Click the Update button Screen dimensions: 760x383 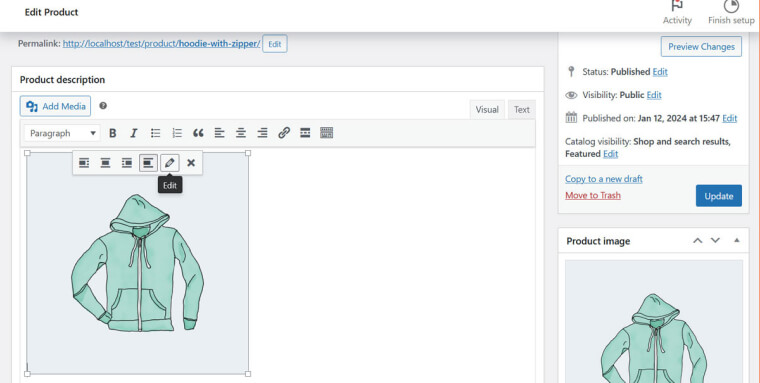[718, 196]
